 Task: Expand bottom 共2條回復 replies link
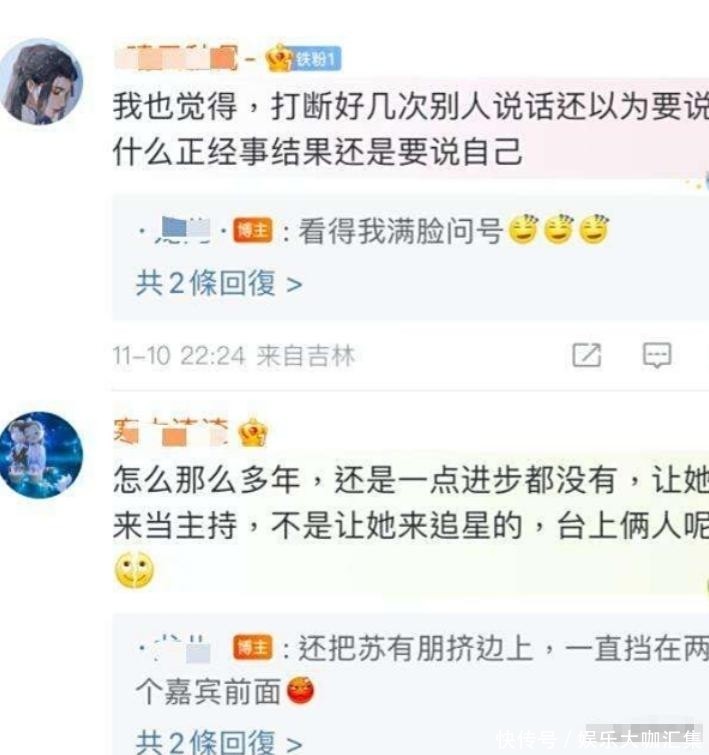(219, 741)
